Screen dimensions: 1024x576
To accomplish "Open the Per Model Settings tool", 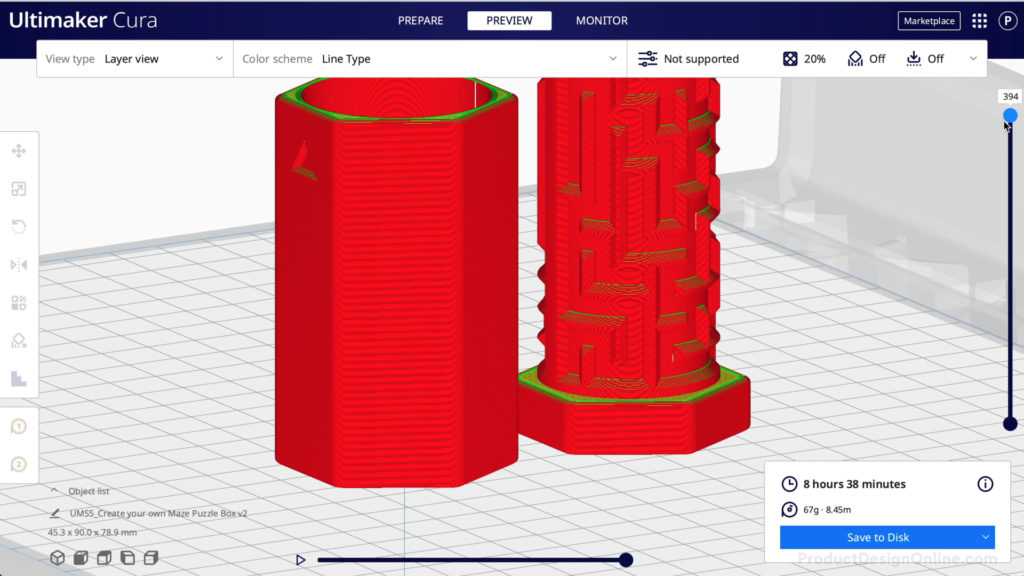I will tap(19, 303).
